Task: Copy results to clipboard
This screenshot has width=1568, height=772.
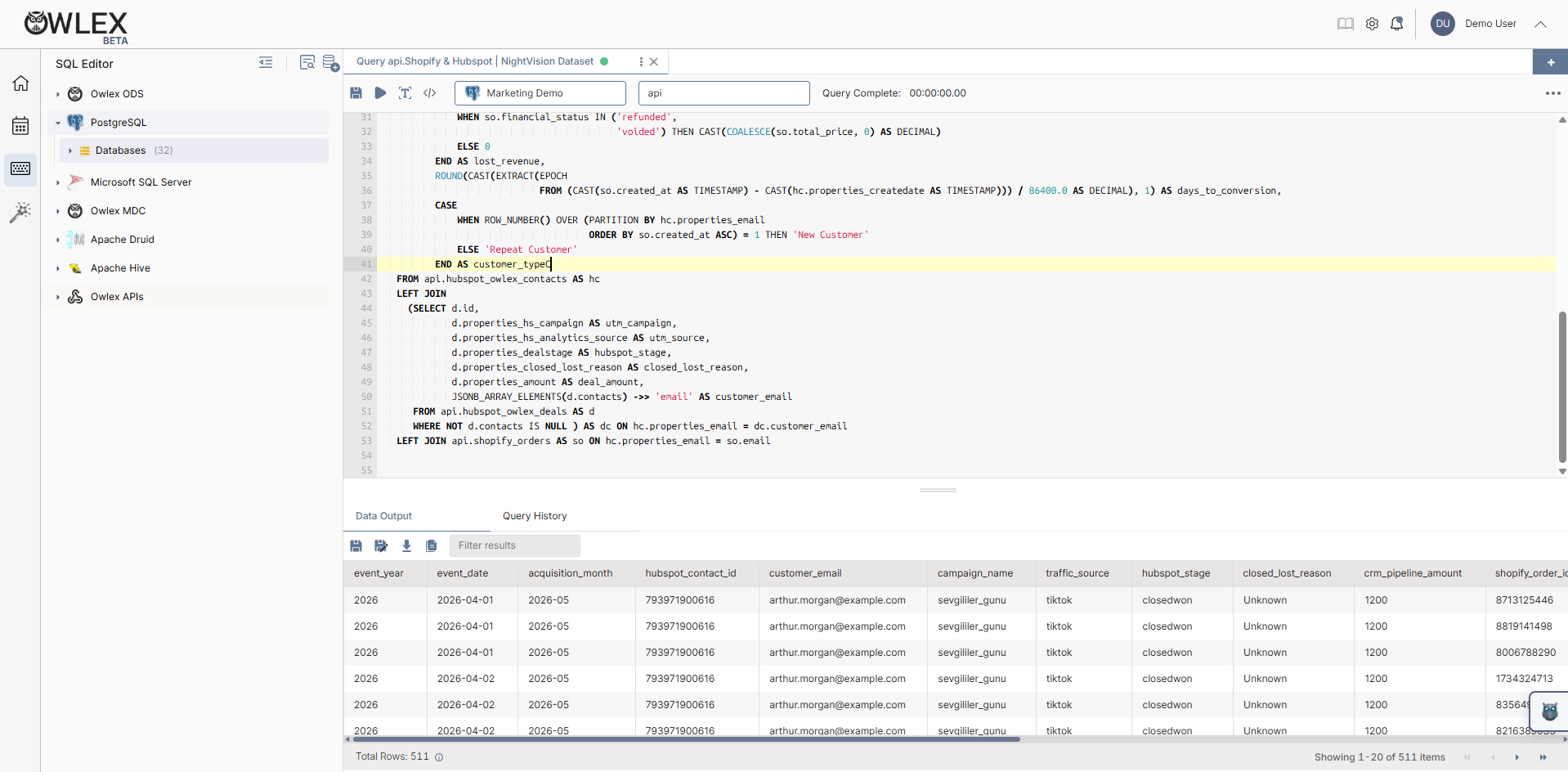Action: 432,545
